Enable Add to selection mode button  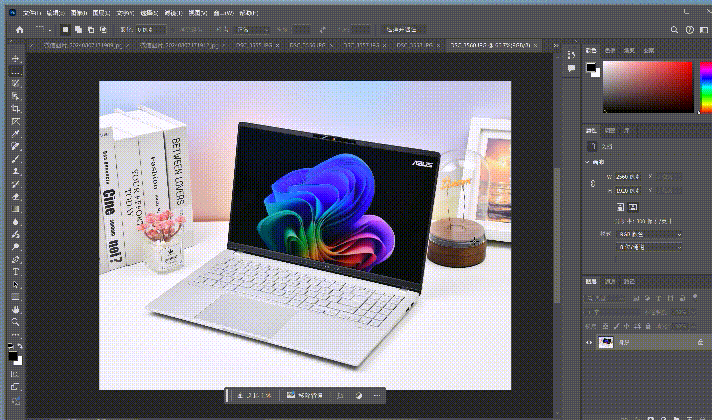click(78, 30)
